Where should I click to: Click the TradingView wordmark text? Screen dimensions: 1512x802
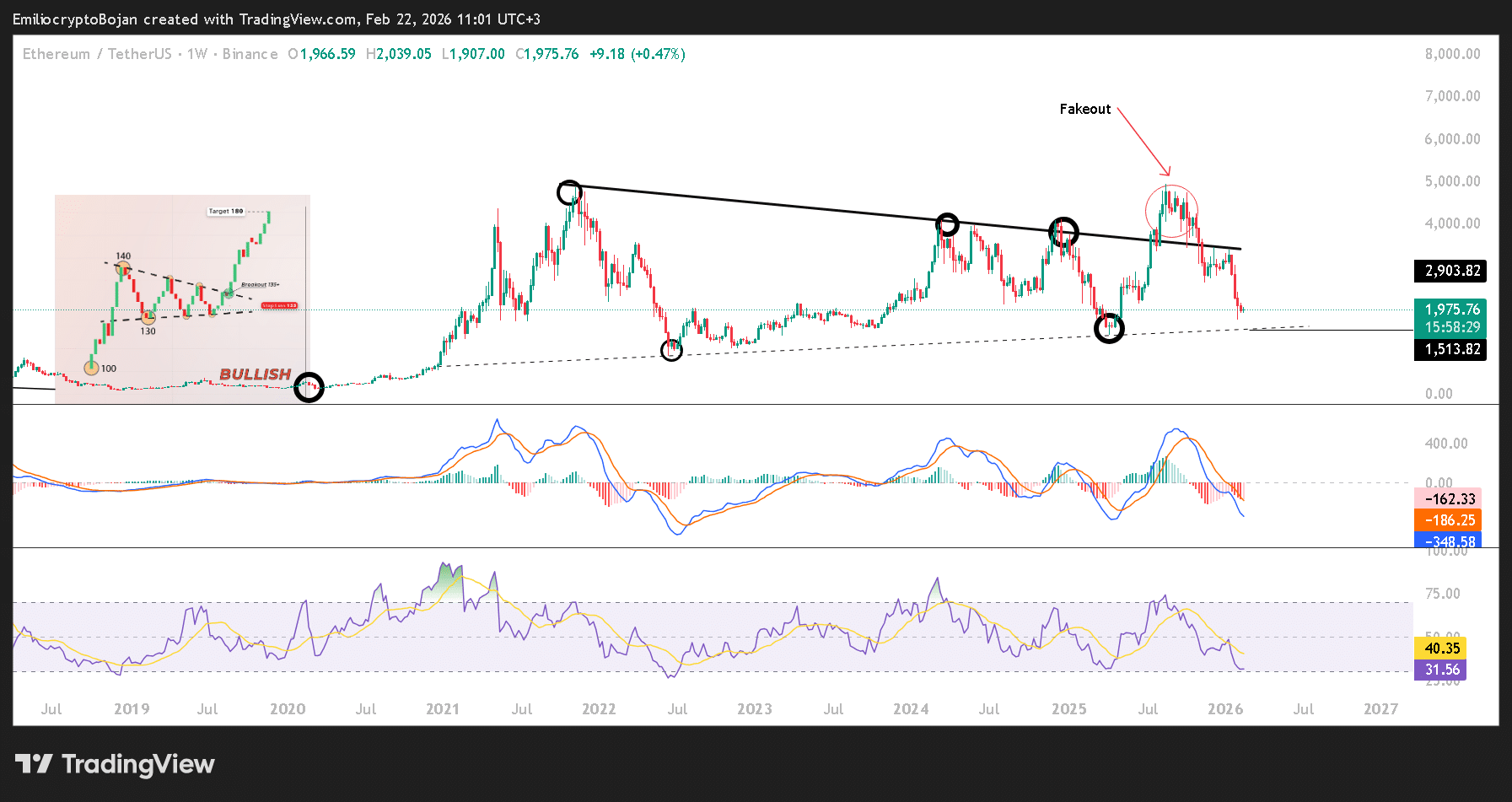tap(138, 764)
